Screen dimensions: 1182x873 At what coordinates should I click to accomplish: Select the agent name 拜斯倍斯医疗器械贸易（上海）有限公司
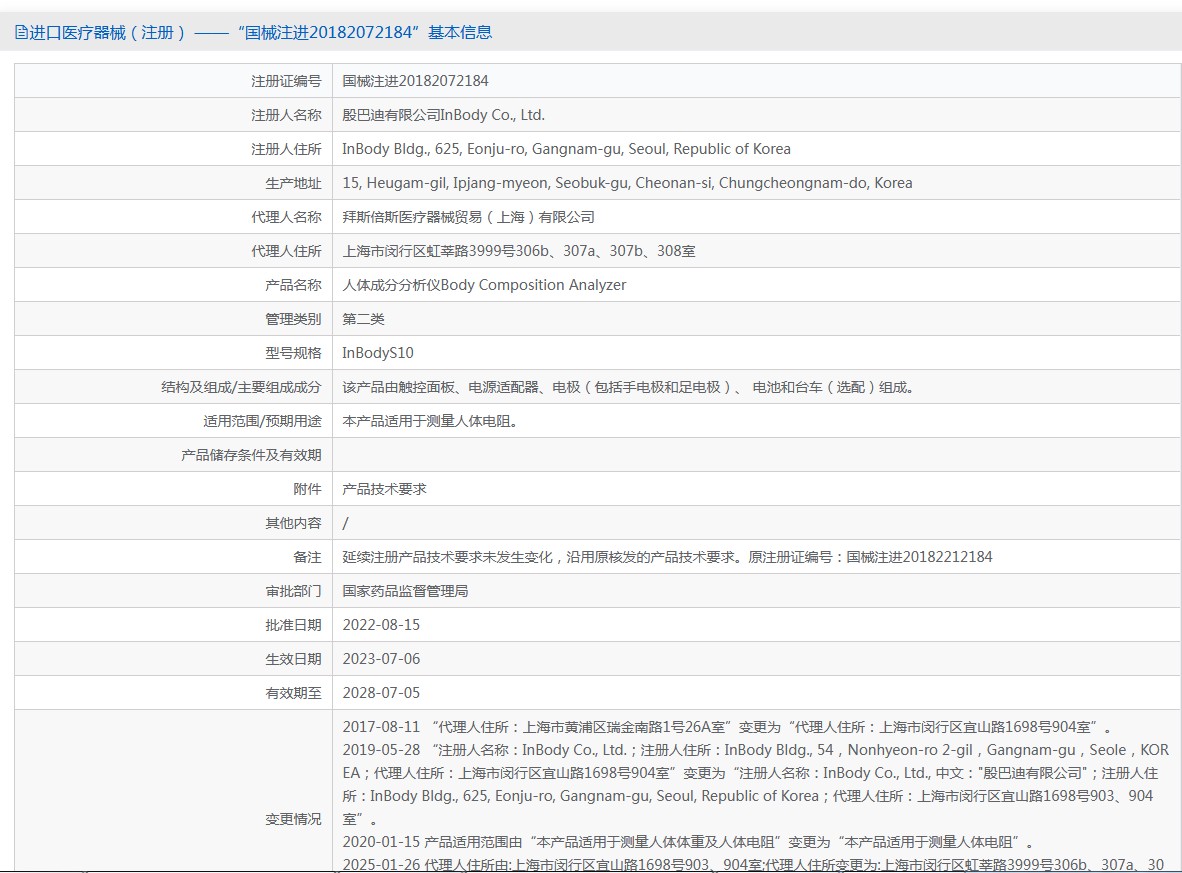point(468,217)
